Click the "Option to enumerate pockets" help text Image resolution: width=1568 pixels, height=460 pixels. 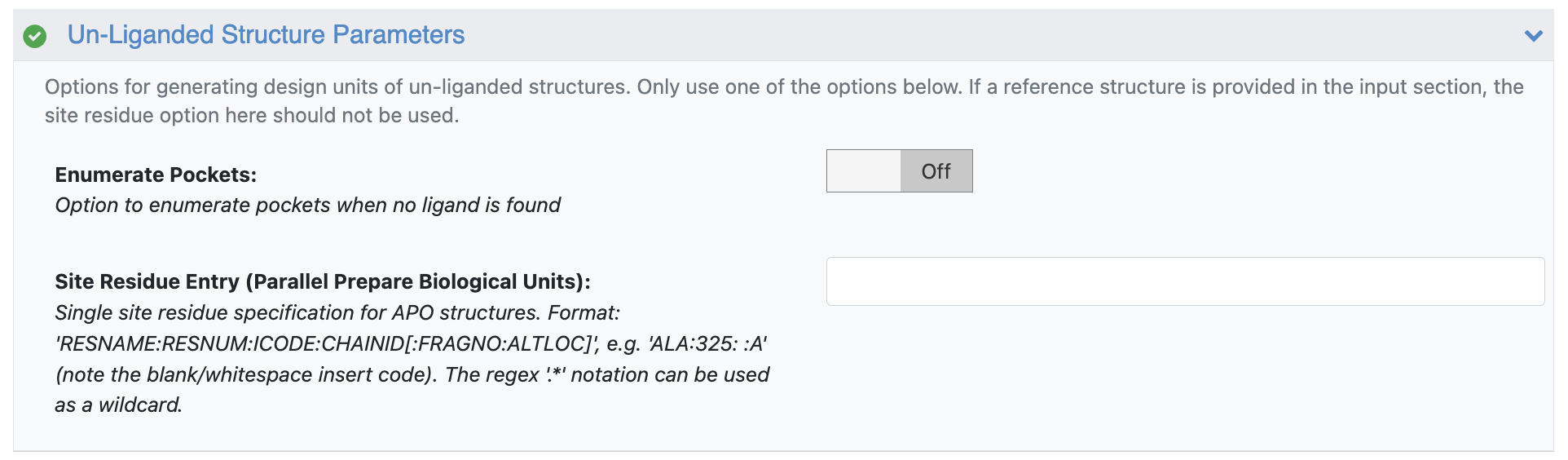(307, 205)
